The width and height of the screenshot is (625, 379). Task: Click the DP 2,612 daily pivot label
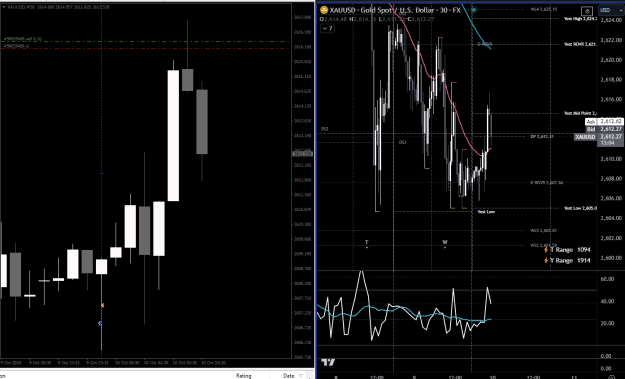pyautogui.click(x=542, y=137)
